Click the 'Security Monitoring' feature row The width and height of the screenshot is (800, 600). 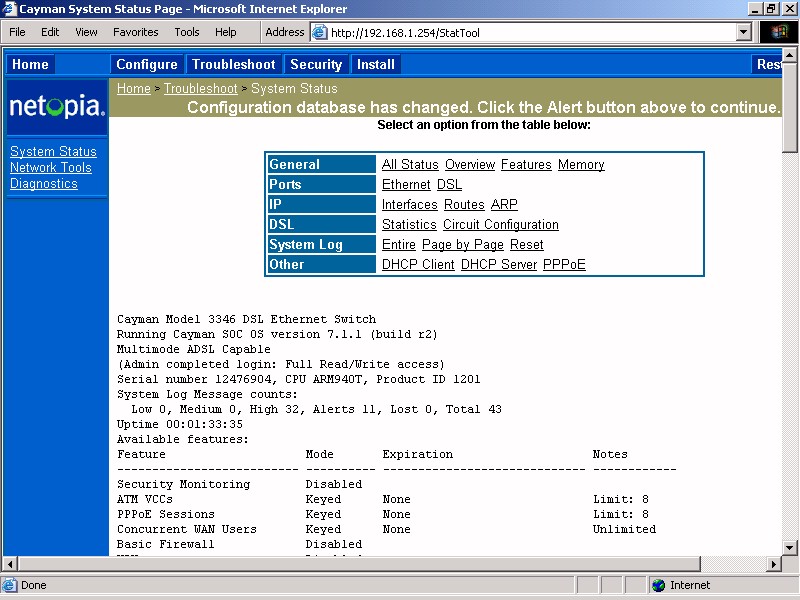[240, 484]
